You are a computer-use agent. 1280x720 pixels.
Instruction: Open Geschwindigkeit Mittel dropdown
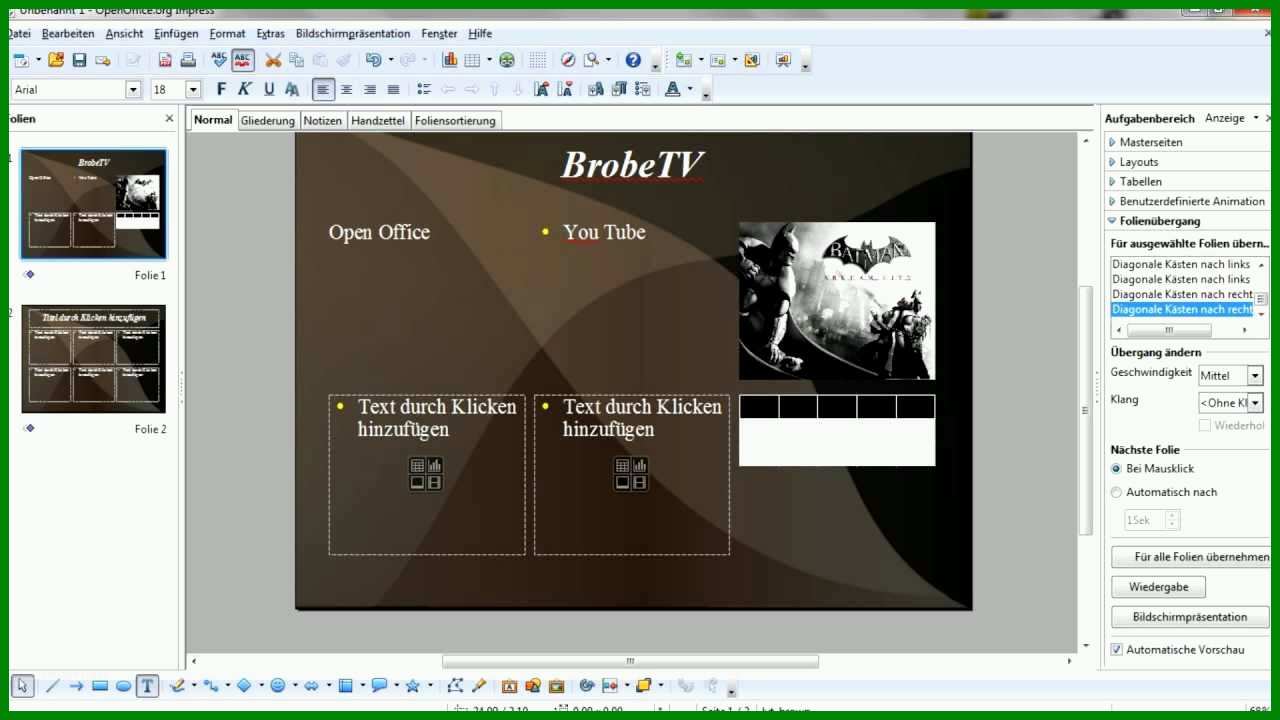tap(1255, 376)
